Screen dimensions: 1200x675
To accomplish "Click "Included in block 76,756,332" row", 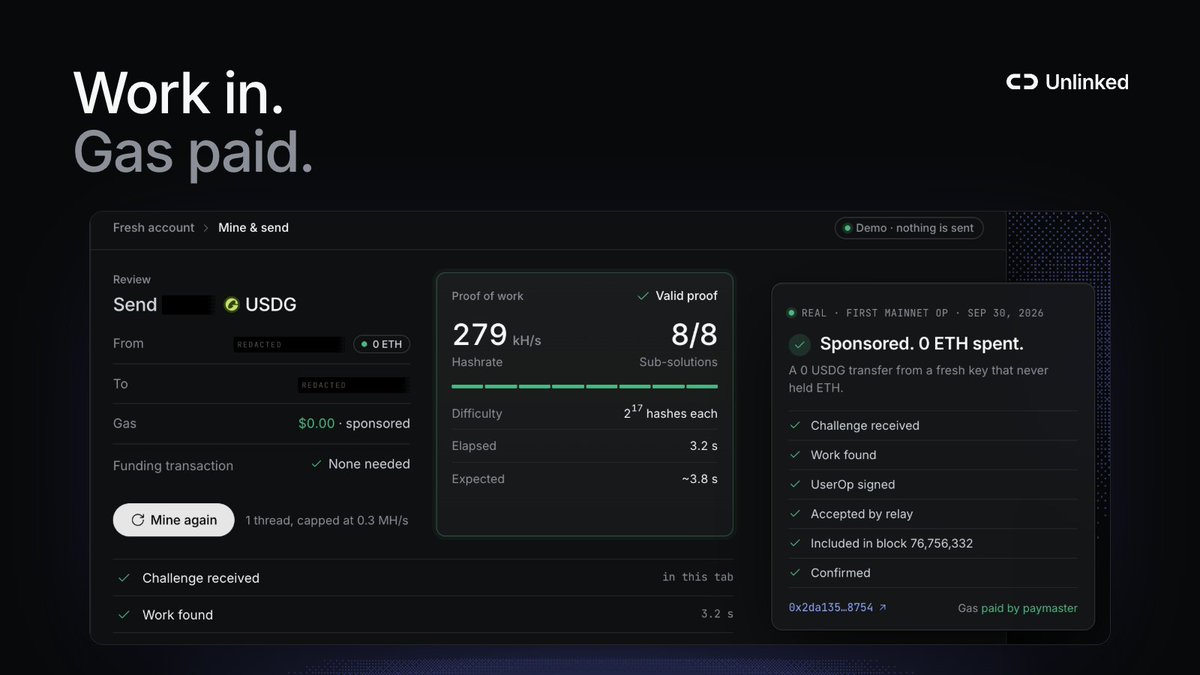I will click(x=933, y=543).
